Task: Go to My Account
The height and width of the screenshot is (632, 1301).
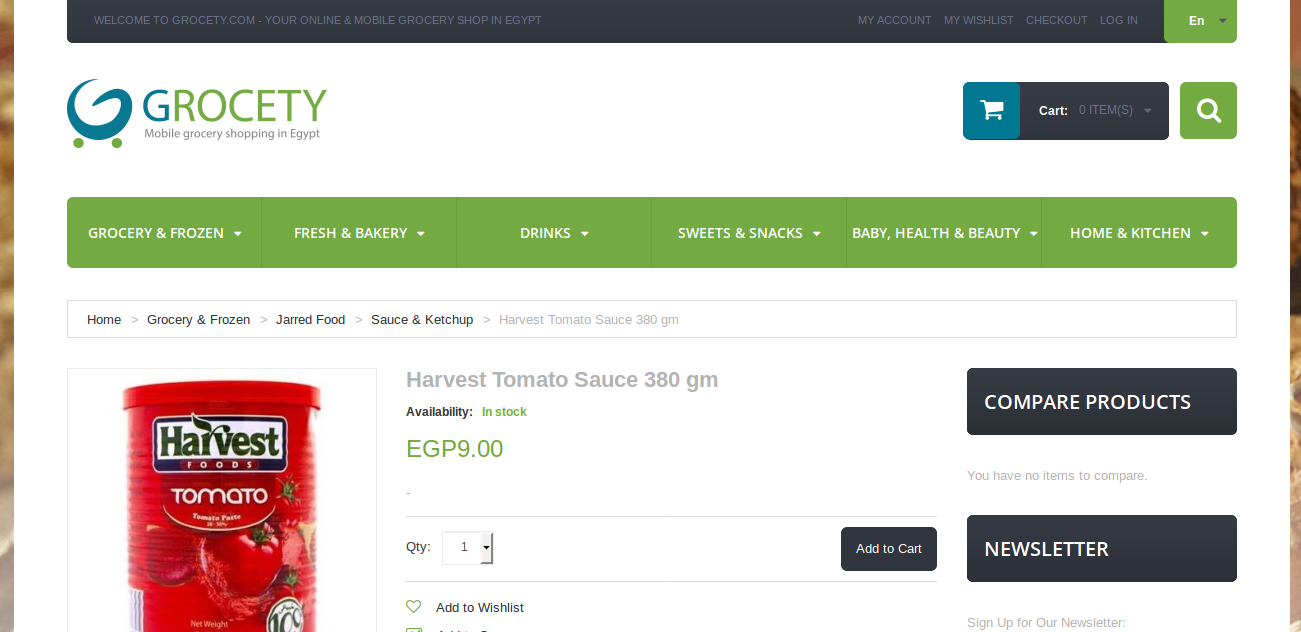Action: click(x=894, y=20)
